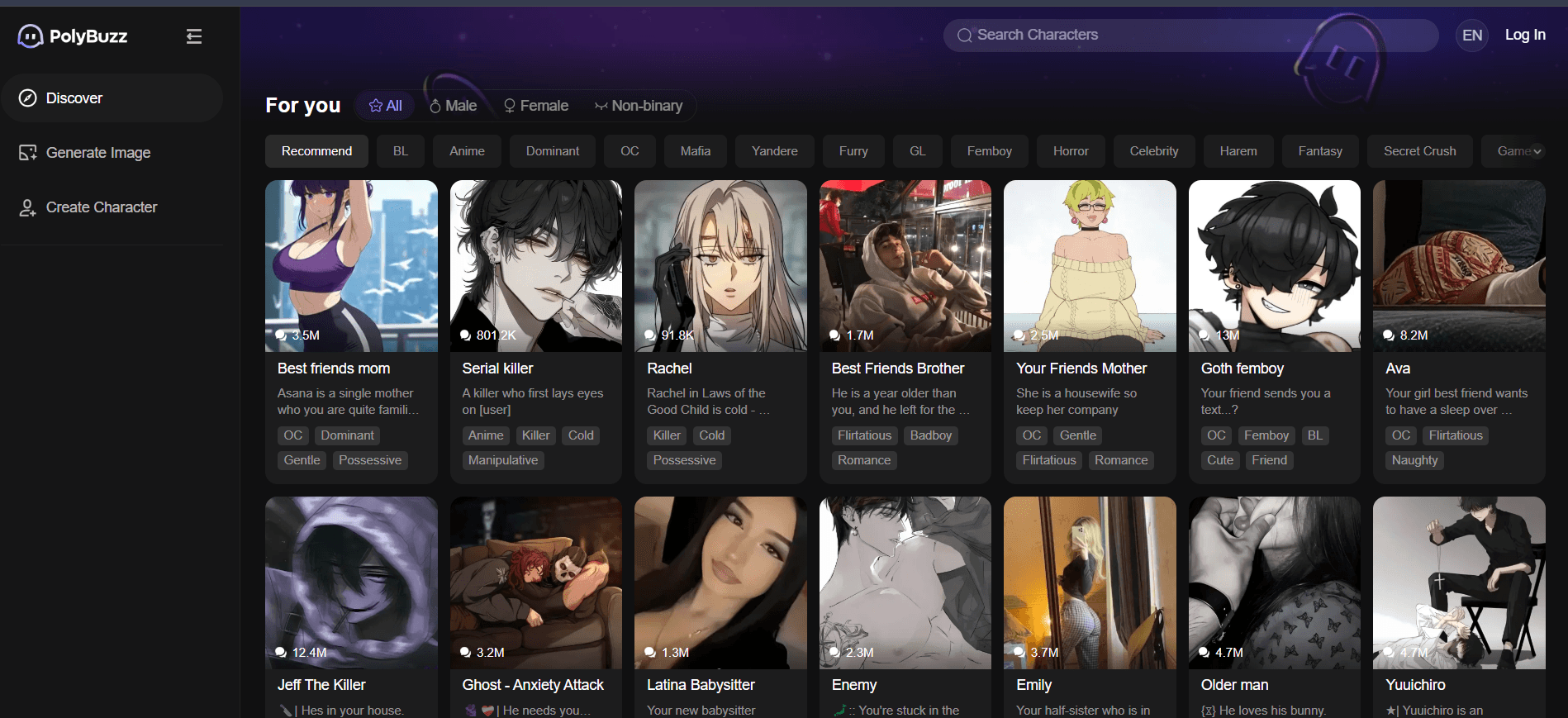
Task: Click the chat count icon on Latina Babysitter
Action: 650,652
